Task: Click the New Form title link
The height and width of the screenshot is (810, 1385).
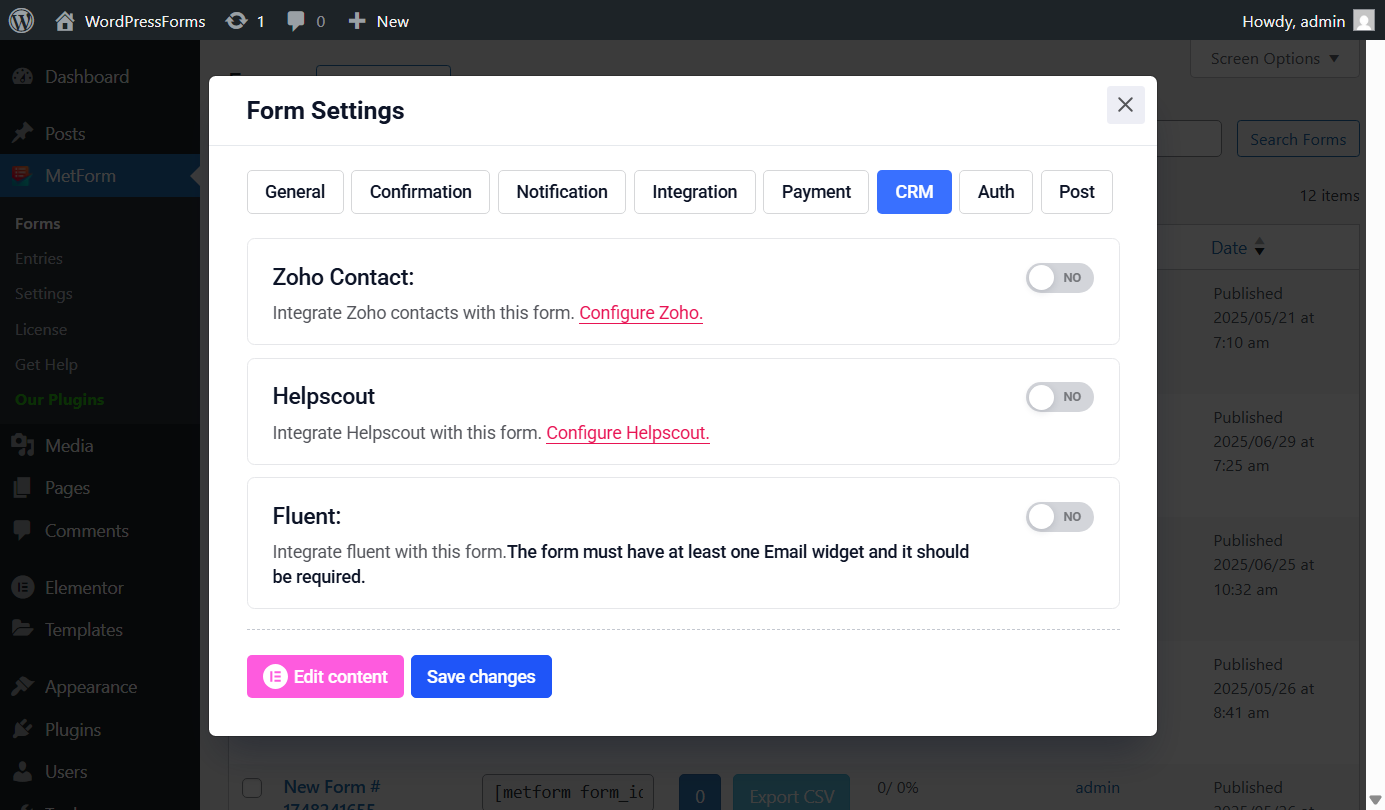Action: pos(332,796)
